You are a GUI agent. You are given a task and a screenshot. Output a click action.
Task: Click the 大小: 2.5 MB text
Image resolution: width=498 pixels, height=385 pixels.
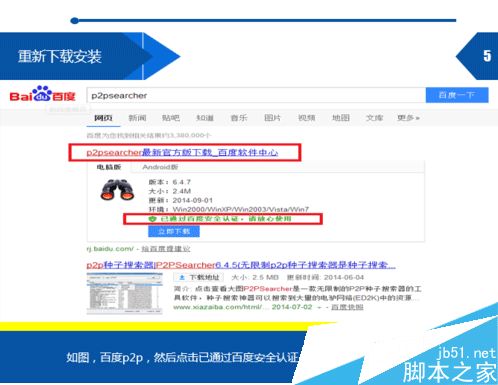pyautogui.click(x=255, y=277)
